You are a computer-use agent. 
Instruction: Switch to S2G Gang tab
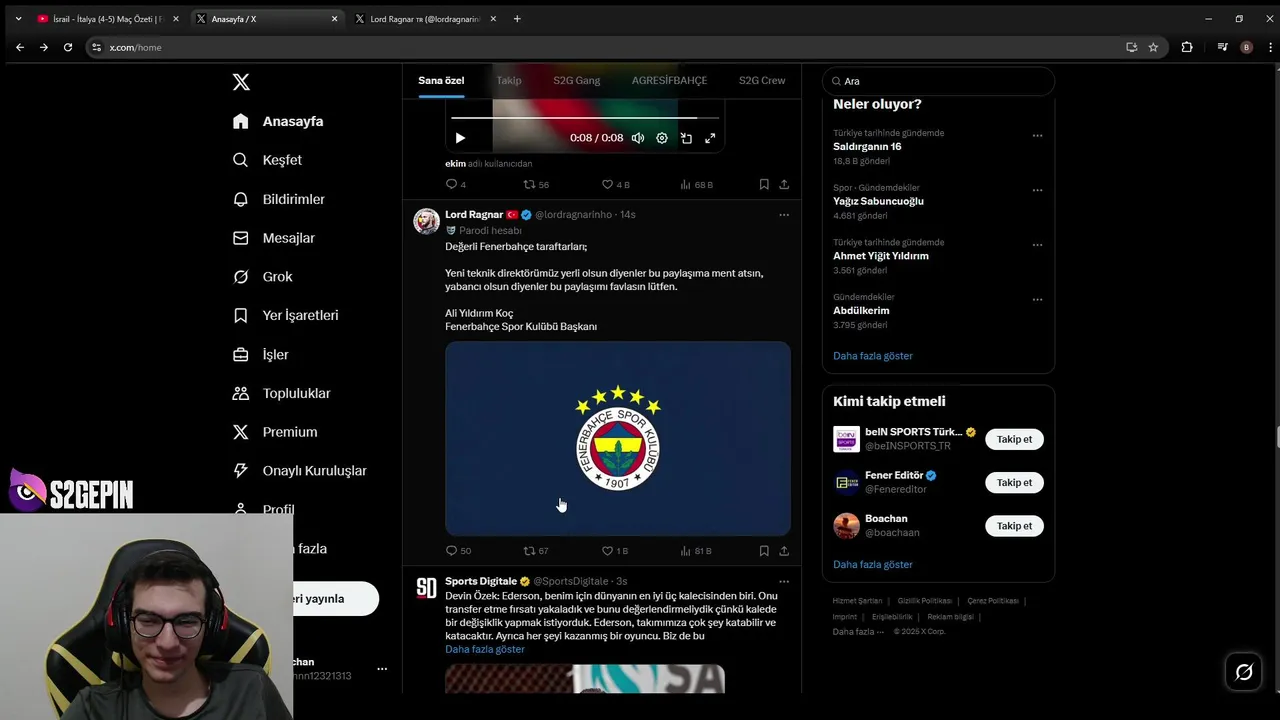pos(577,80)
